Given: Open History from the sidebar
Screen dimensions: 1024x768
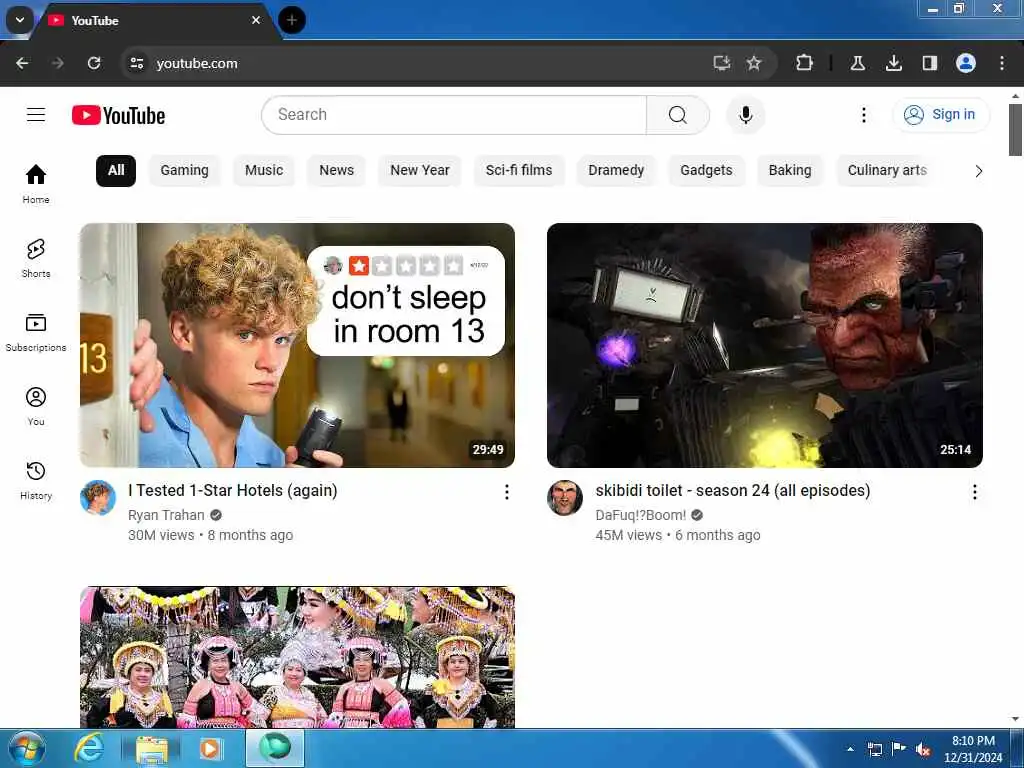Looking at the screenshot, I should click(x=36, y=481).
